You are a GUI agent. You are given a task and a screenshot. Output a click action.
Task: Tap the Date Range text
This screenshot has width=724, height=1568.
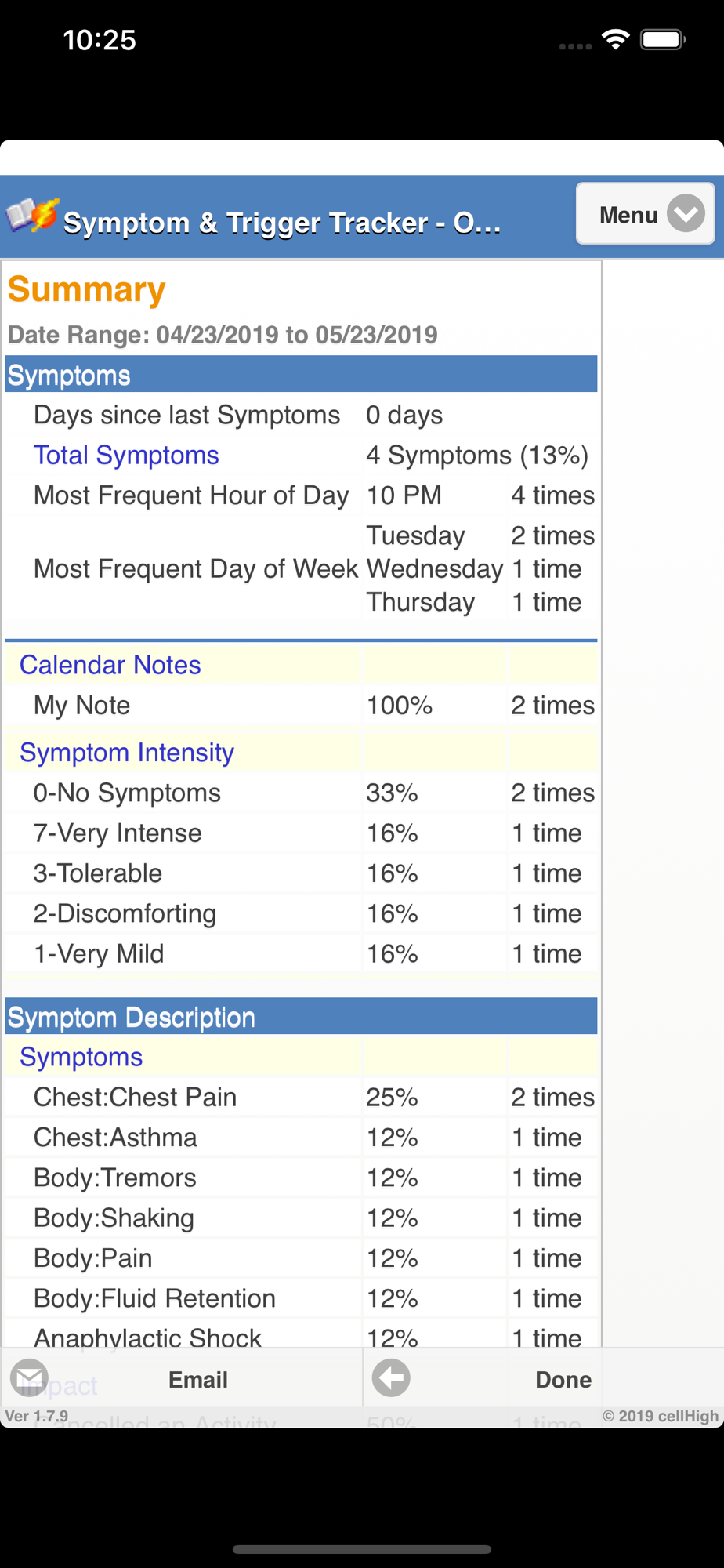[223, 335]
